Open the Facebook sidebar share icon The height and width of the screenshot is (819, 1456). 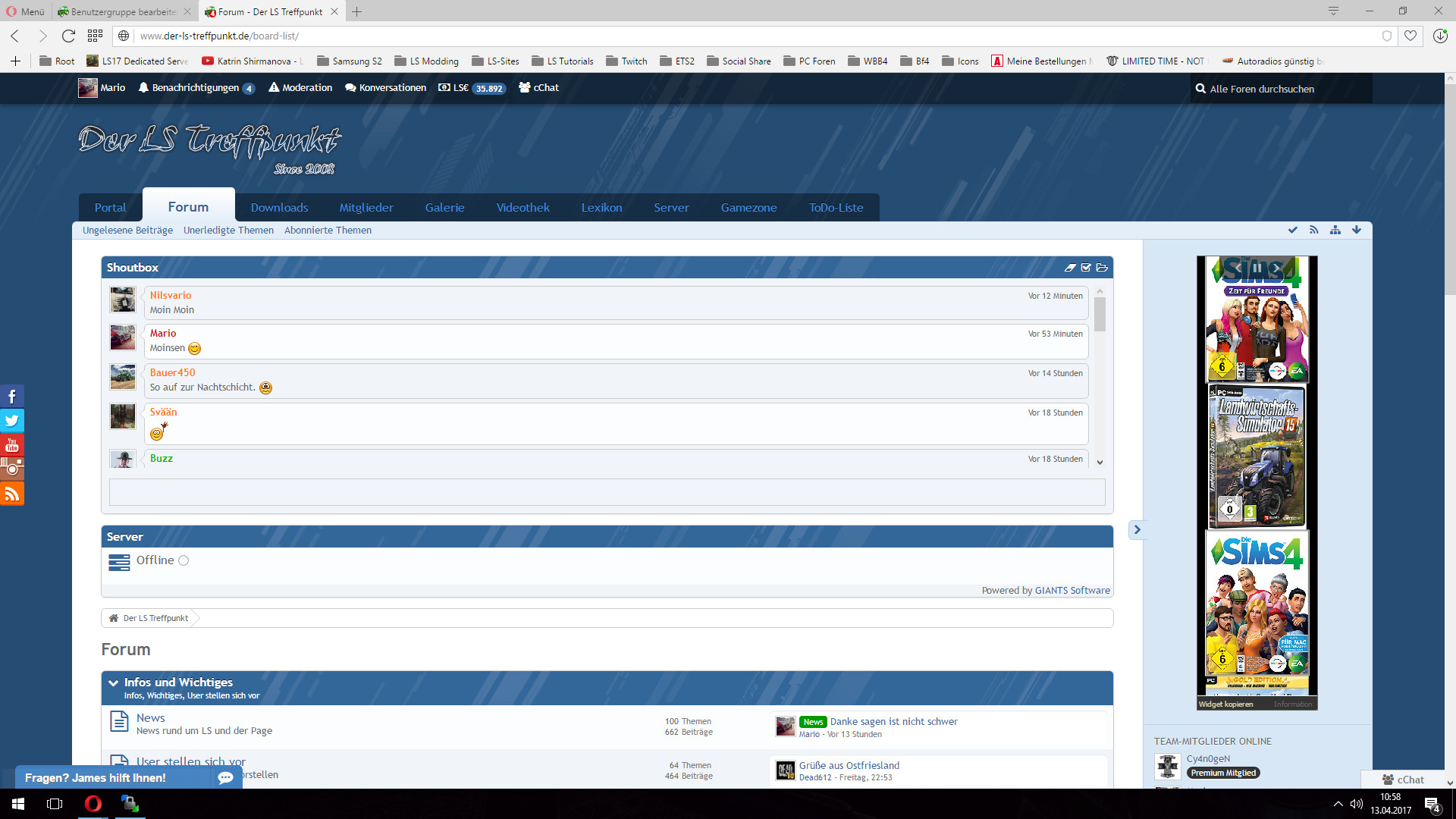point(12,396)
